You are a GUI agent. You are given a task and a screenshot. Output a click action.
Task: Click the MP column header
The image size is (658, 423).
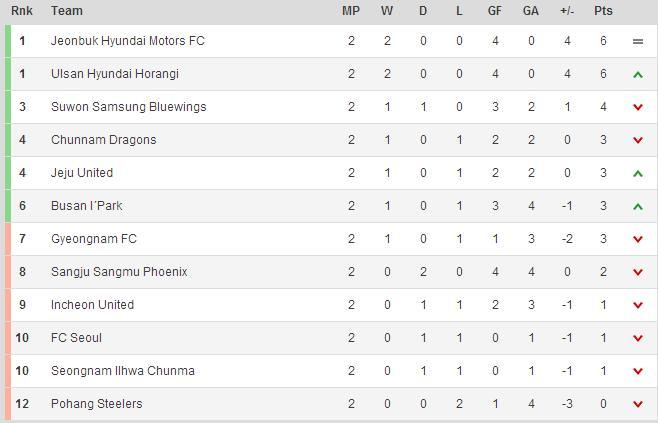tap(351, 11)
